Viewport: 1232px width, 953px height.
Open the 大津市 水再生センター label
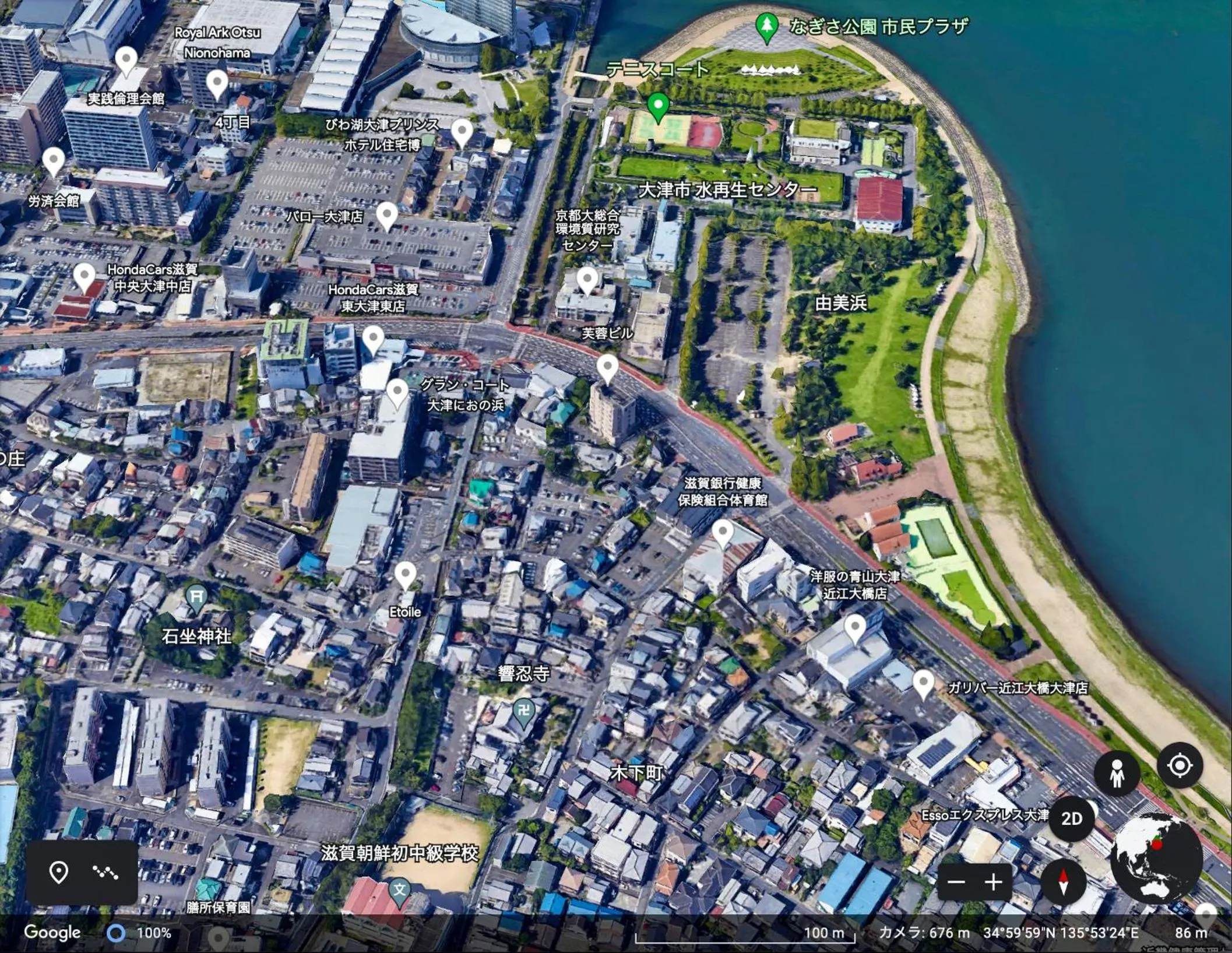pos(728,189)
